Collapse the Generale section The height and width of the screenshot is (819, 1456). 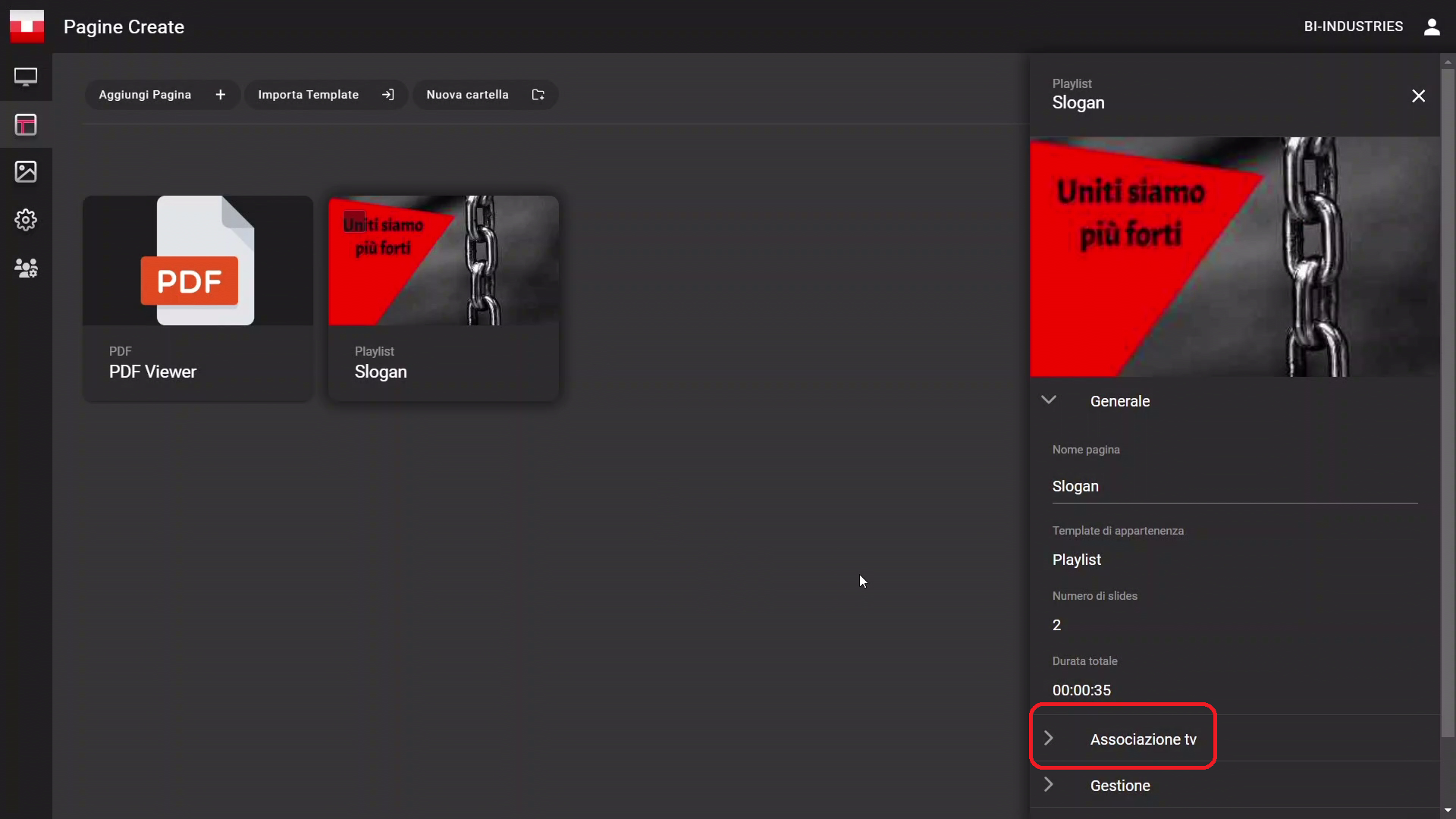1049,400
